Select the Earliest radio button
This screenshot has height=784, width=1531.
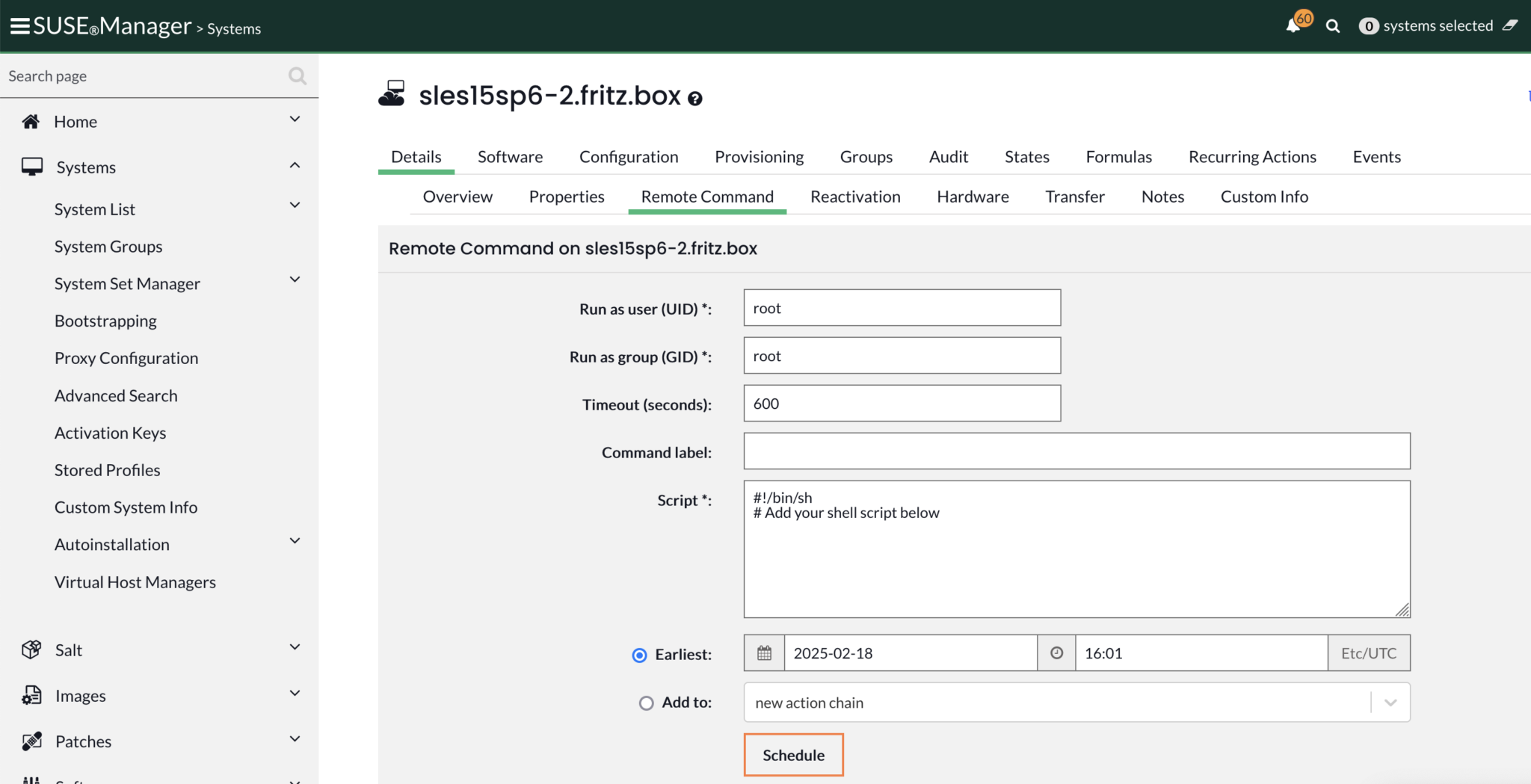[639, 655]
